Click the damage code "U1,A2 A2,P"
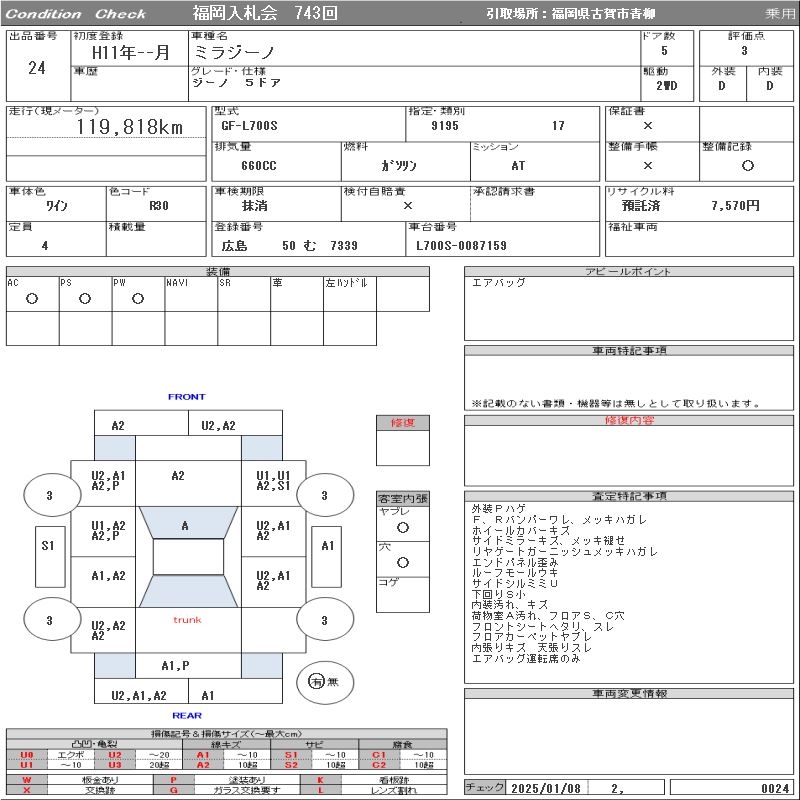This screenshot has width=800, height=800. point(108,531)
